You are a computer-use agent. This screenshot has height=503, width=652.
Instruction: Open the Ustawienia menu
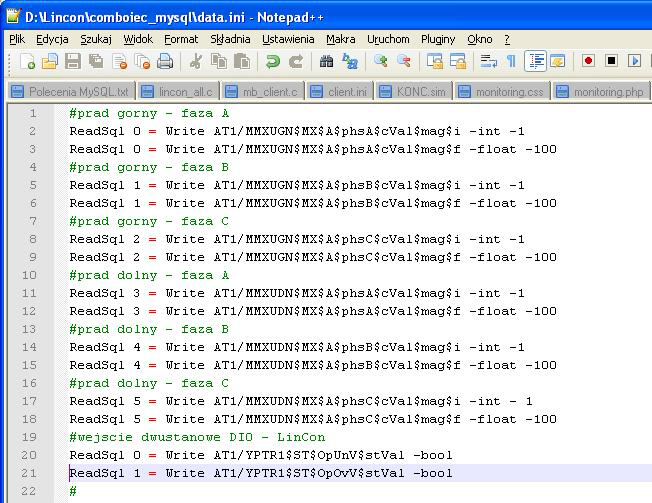[288, 39]
